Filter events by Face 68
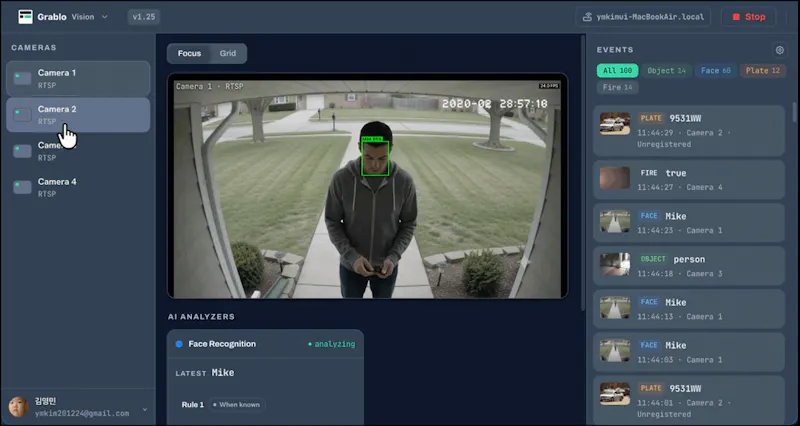The image size is (800, 426). tap(715, 71)
